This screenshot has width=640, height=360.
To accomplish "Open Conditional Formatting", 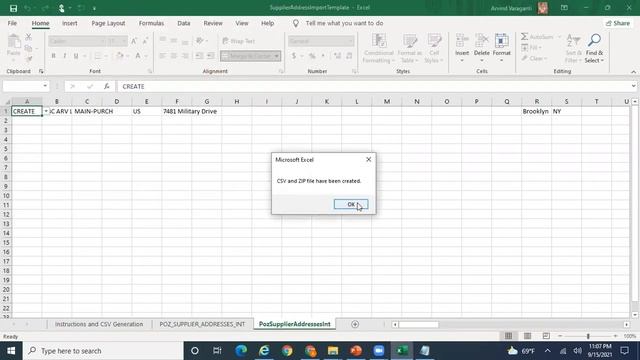I will point(379,49).
